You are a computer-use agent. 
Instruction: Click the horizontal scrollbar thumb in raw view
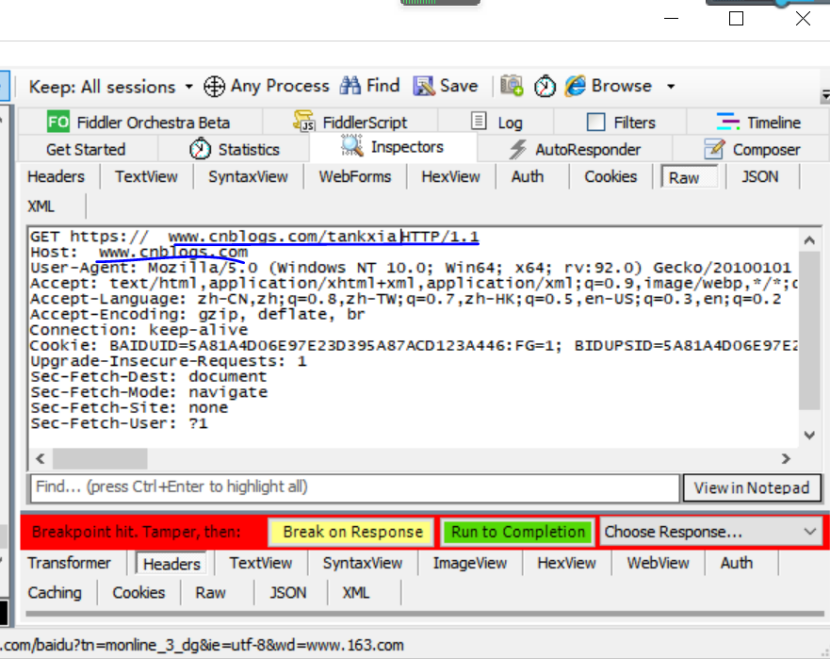click(100, 458)
